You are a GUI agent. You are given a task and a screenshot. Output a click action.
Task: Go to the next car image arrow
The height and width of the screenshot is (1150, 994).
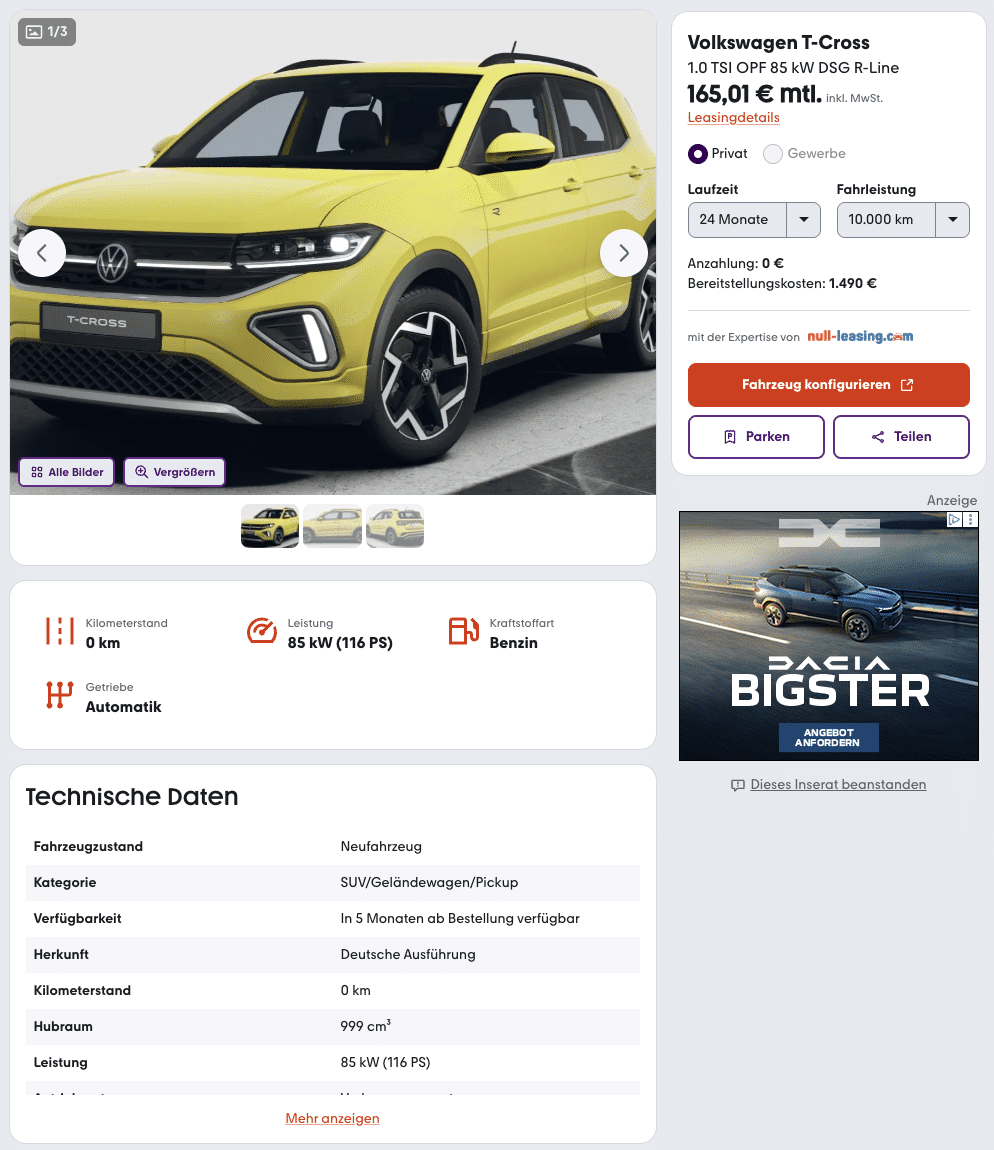tap(624, 253)
